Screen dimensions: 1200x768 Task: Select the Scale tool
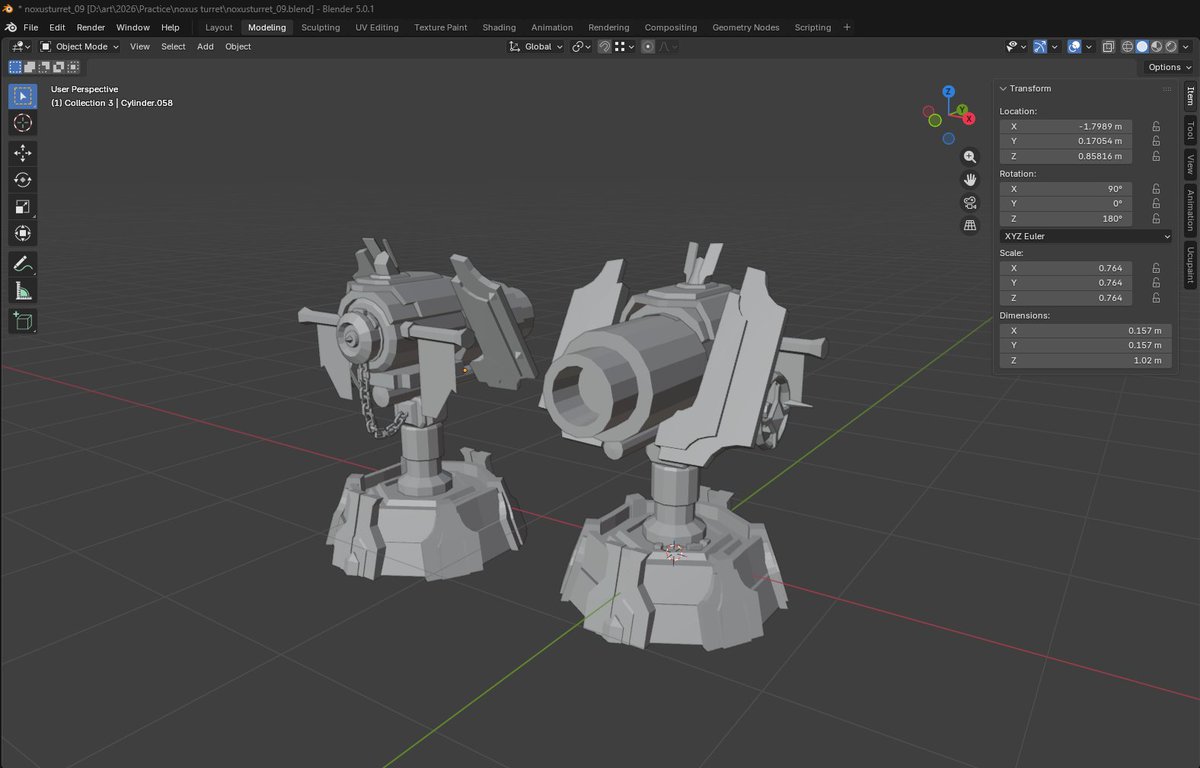pyautogui.click(x=23, y=207)
